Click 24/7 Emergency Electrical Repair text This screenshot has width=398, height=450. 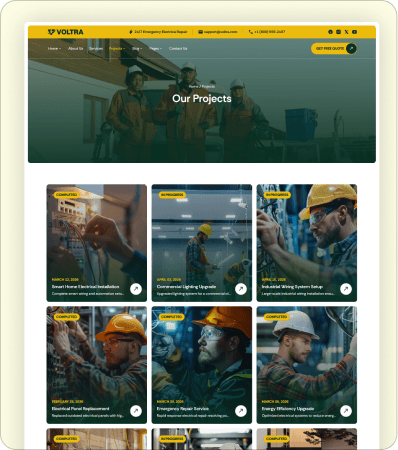click(x=161, y=32)
